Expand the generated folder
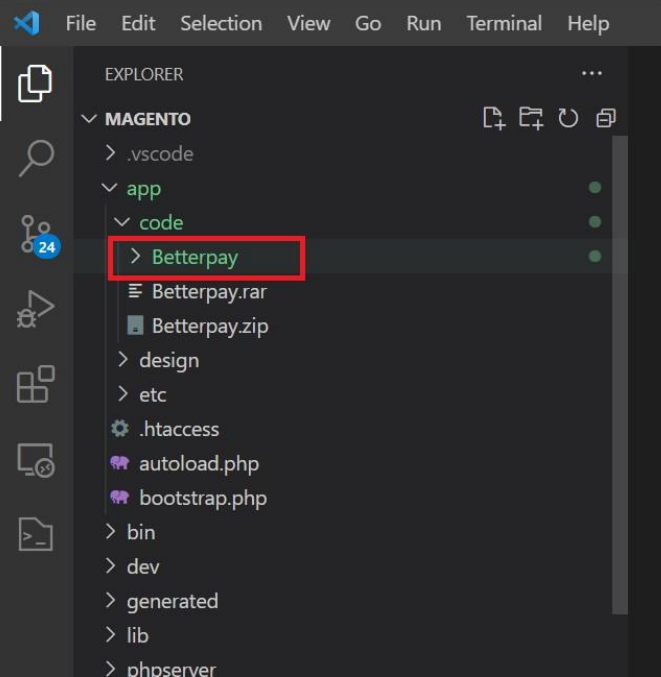Image resolution: width=661 pixels, height=677 pixels. [111, 601]
